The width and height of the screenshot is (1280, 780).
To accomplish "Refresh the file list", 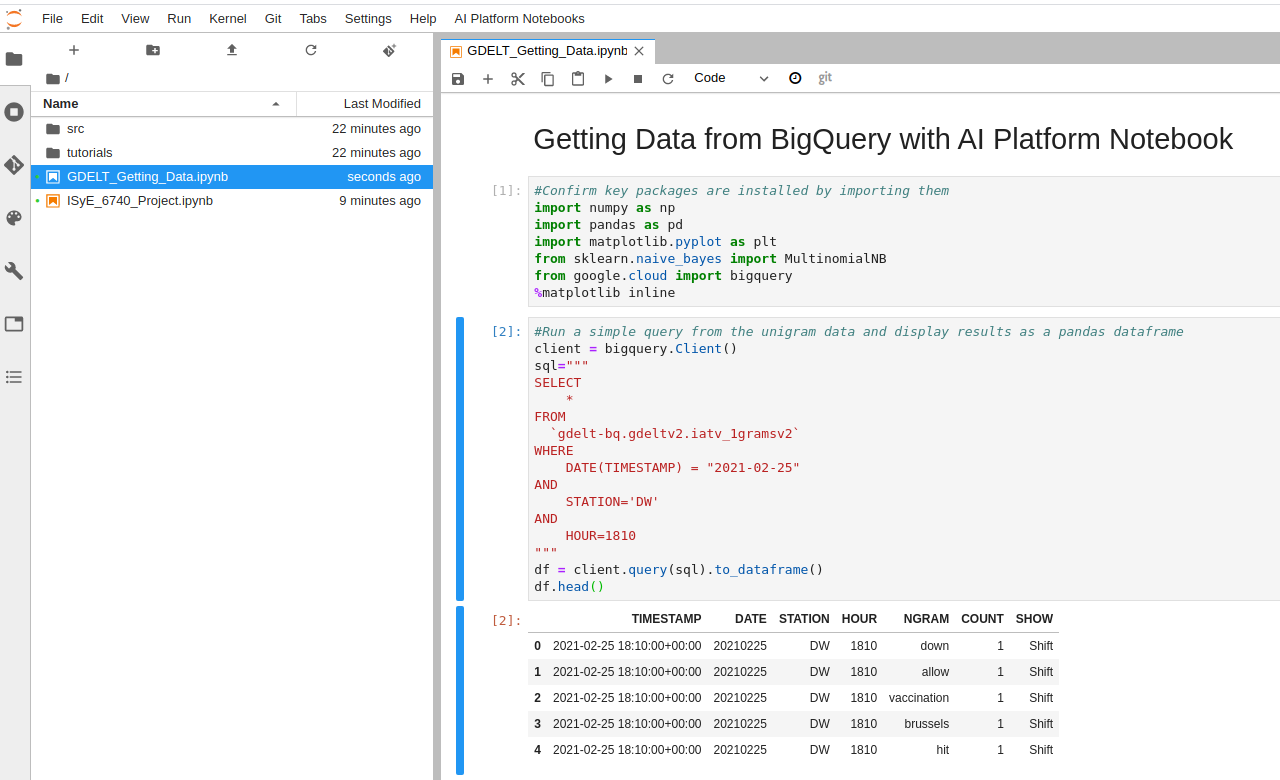I will pyautogui.click(x=311, y=50).
